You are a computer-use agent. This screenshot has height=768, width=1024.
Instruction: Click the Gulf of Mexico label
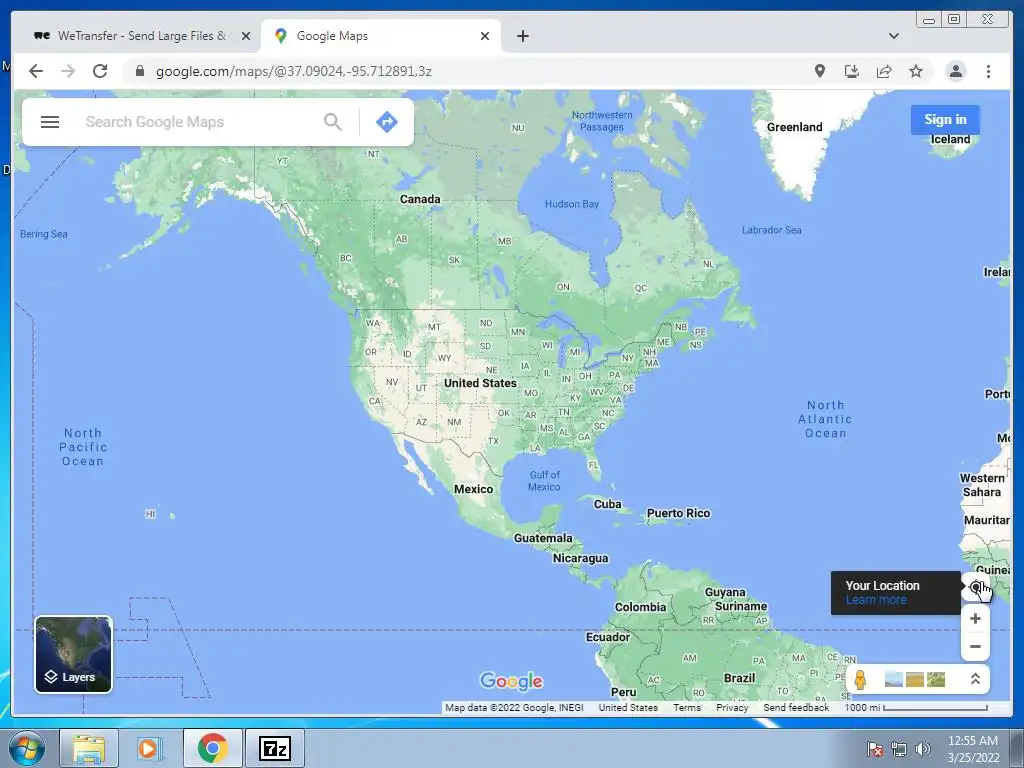tap(544, 481)
